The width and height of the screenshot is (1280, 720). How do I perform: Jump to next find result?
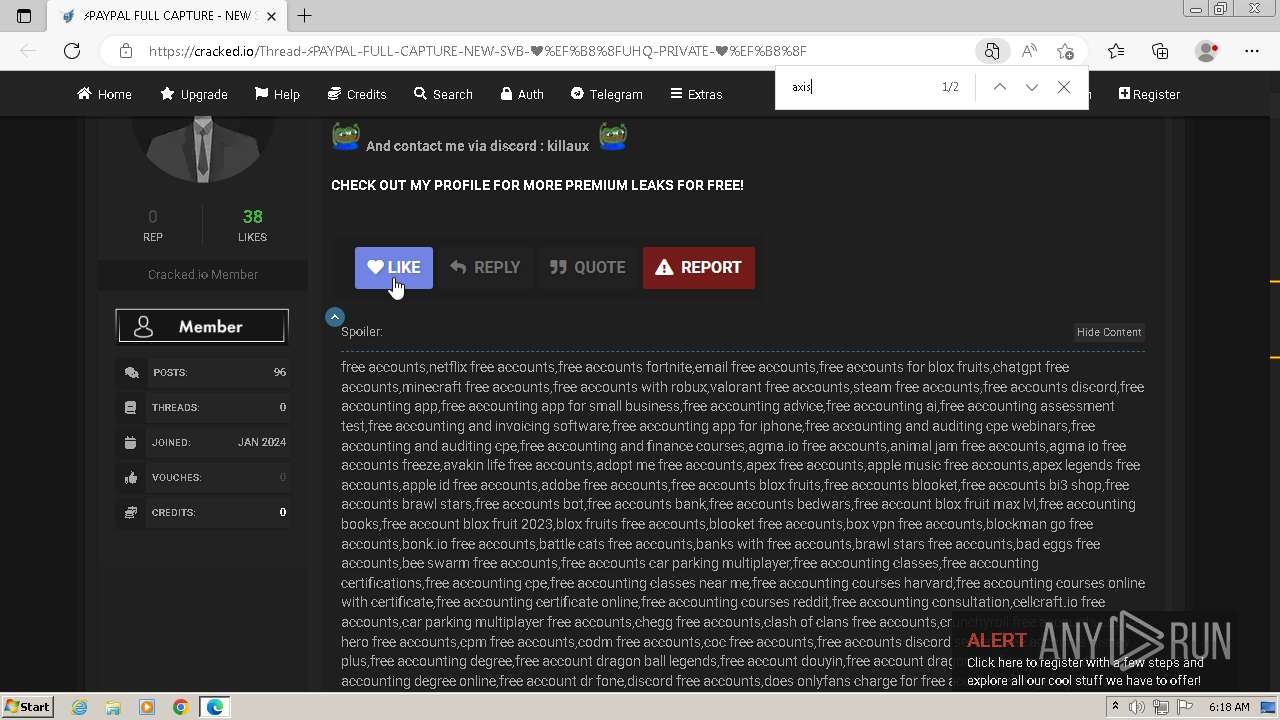tap(1031, 87)
